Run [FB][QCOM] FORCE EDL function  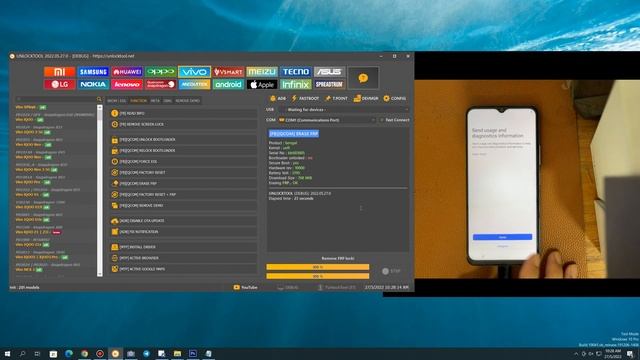[x=183, y=162]
